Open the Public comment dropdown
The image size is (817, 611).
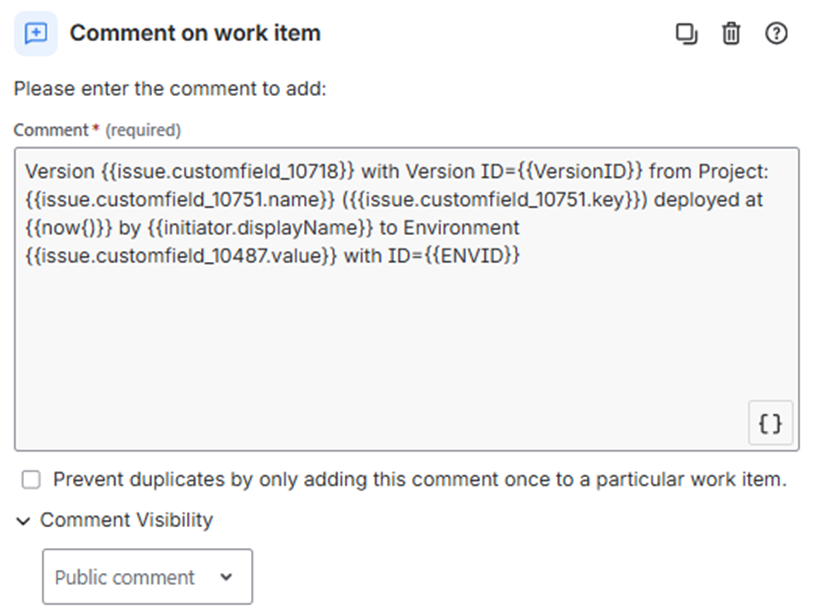point(147,577)
